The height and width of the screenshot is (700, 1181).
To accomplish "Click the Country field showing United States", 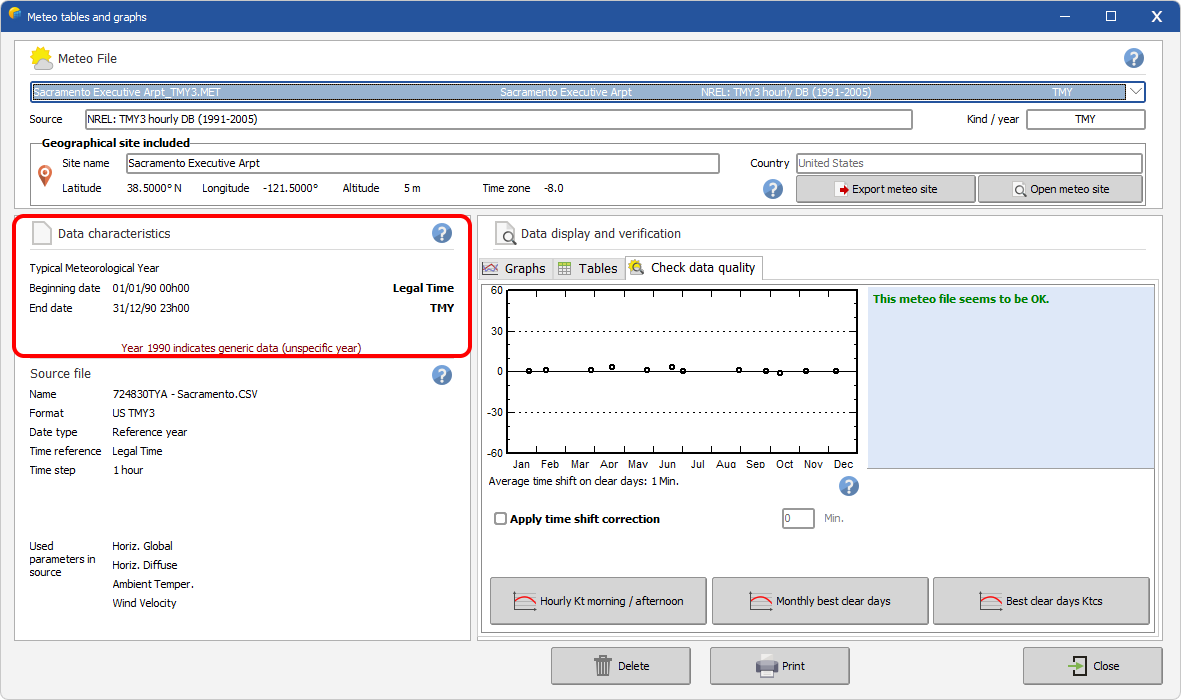I will click(969, 164).
